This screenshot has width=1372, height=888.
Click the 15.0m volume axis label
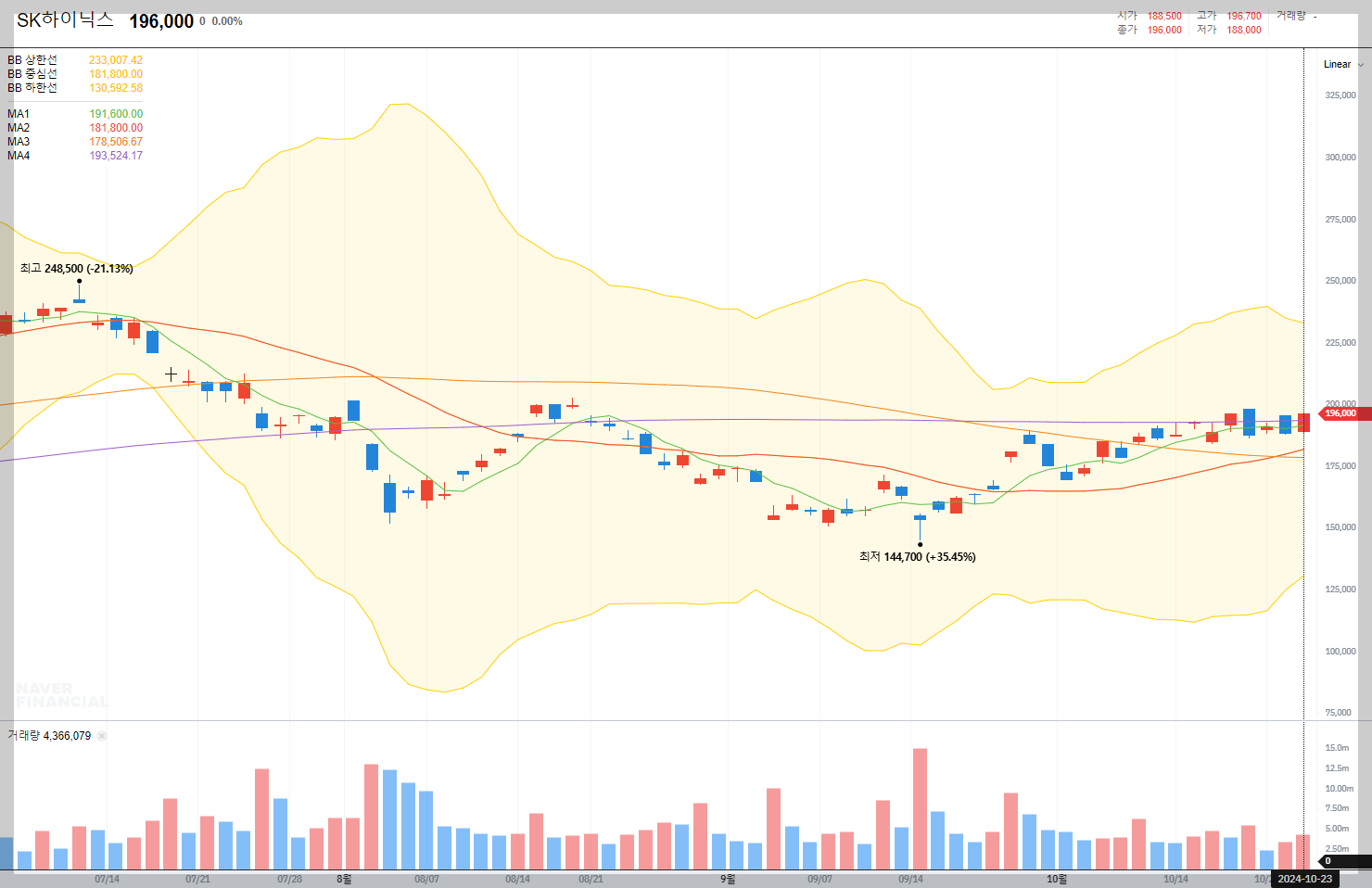(1337, 748)
